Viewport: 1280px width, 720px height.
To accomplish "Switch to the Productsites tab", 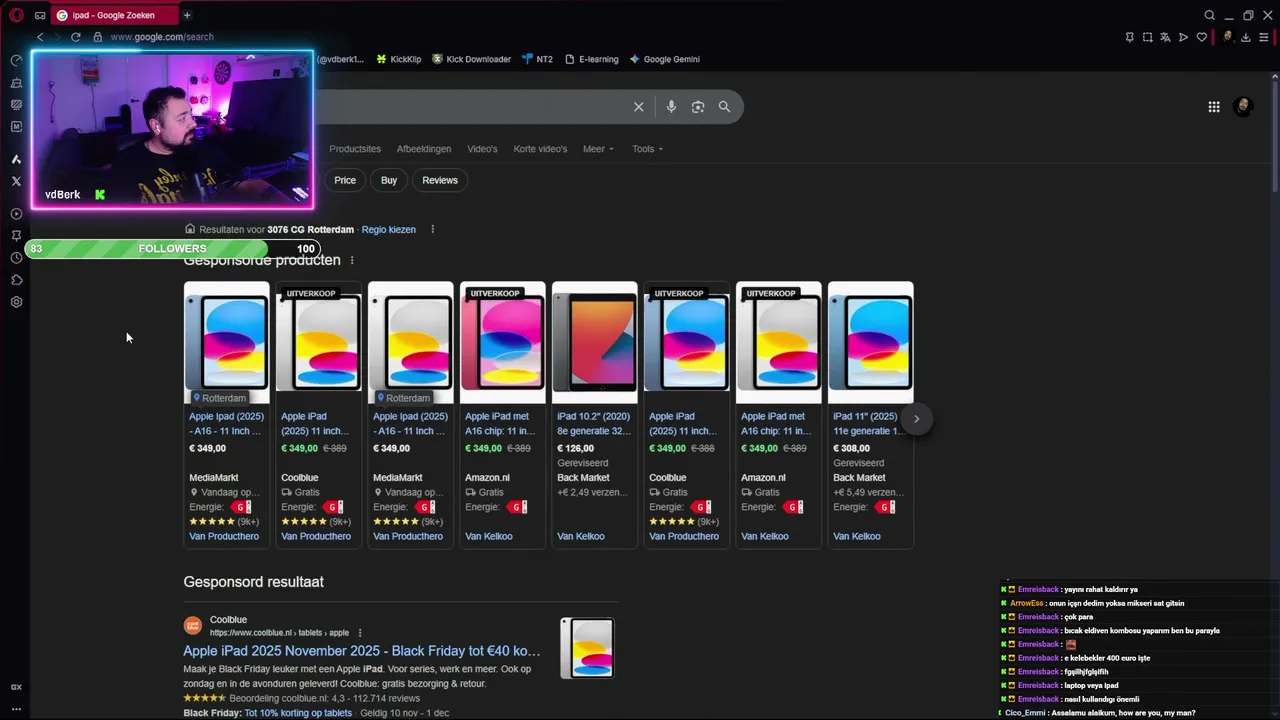I will pos(355,149).
